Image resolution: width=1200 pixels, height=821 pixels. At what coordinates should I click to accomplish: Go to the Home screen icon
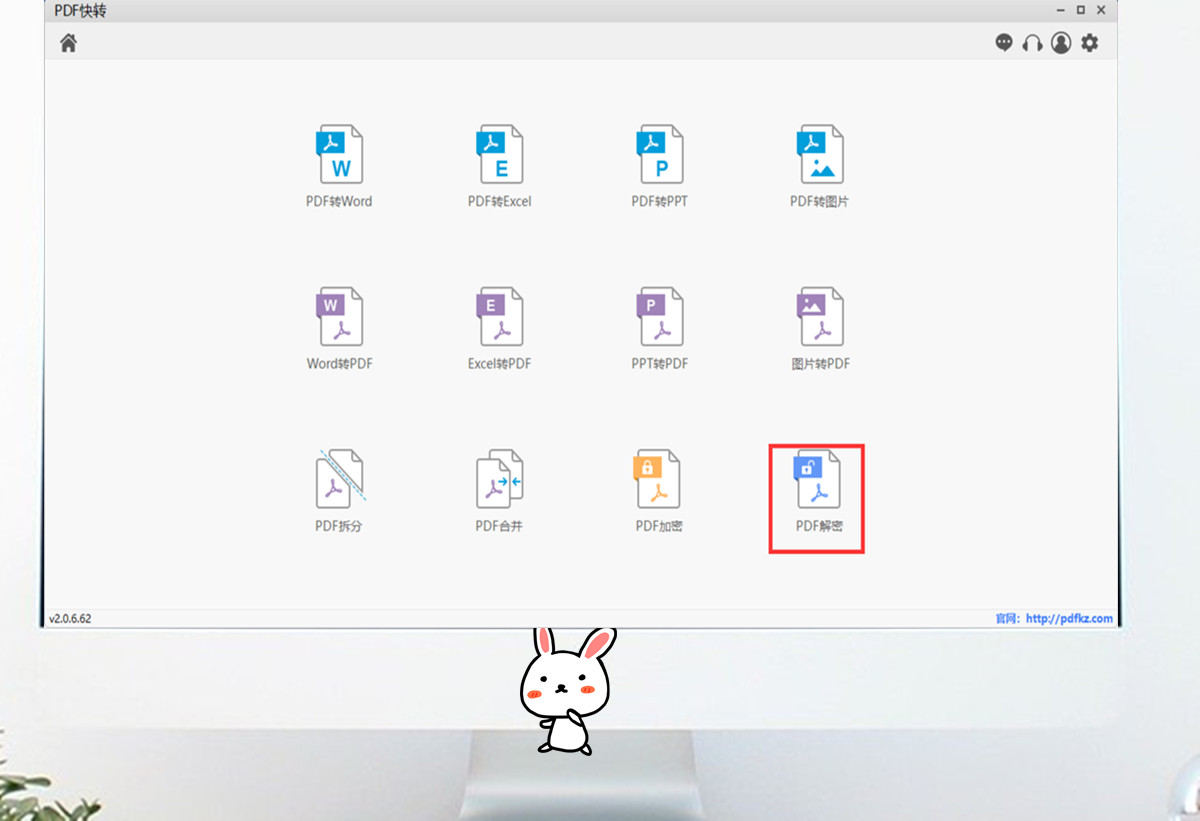(x=68, y=43)
